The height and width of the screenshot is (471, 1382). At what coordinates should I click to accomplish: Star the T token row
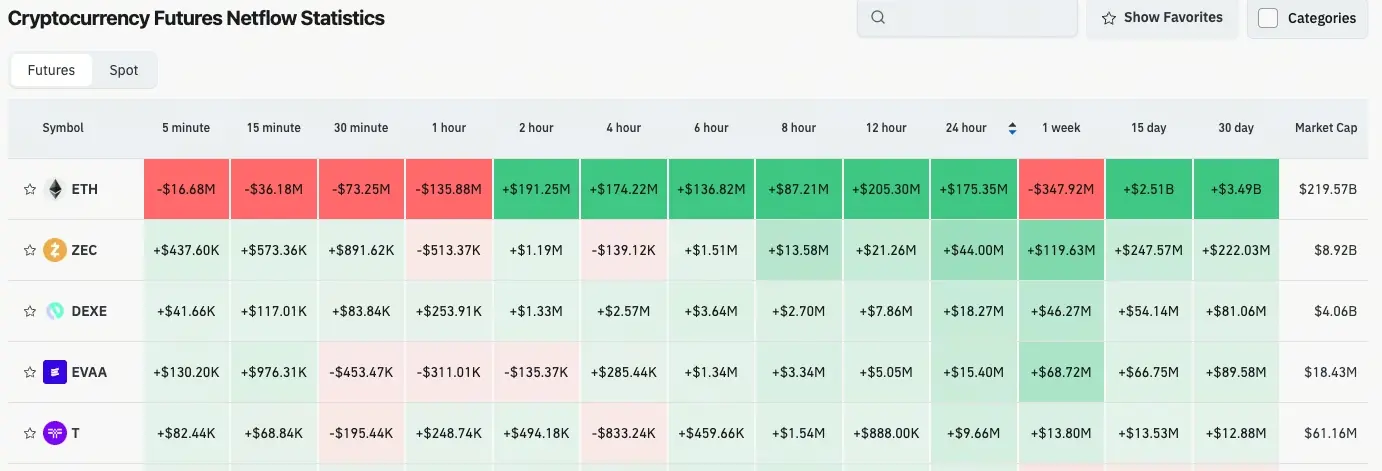[30, 433]
